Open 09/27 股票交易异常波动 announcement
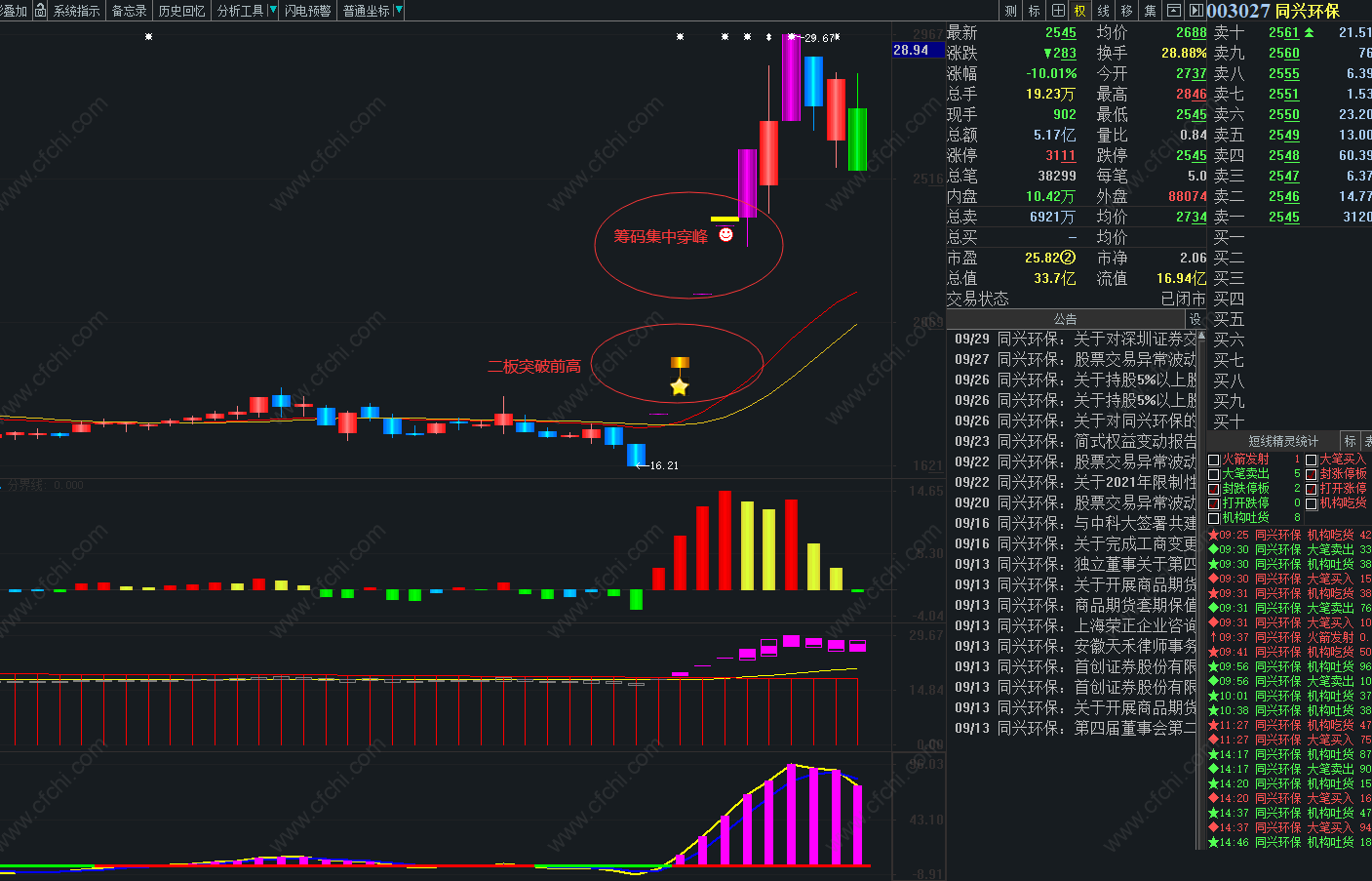The height and width of the screenshot is (881, 1372). (1076, 359)
